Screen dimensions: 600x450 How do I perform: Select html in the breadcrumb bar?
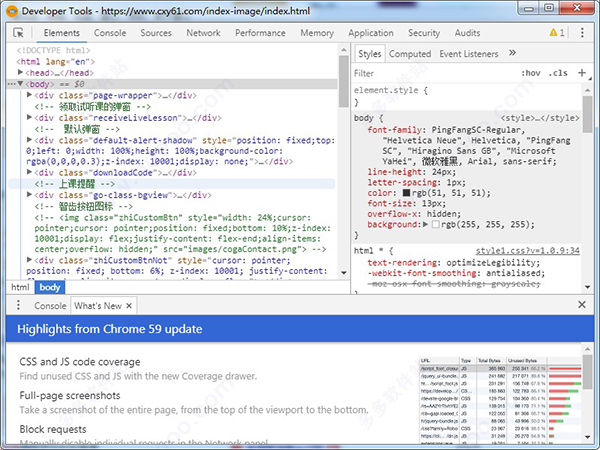coord(20,287)
